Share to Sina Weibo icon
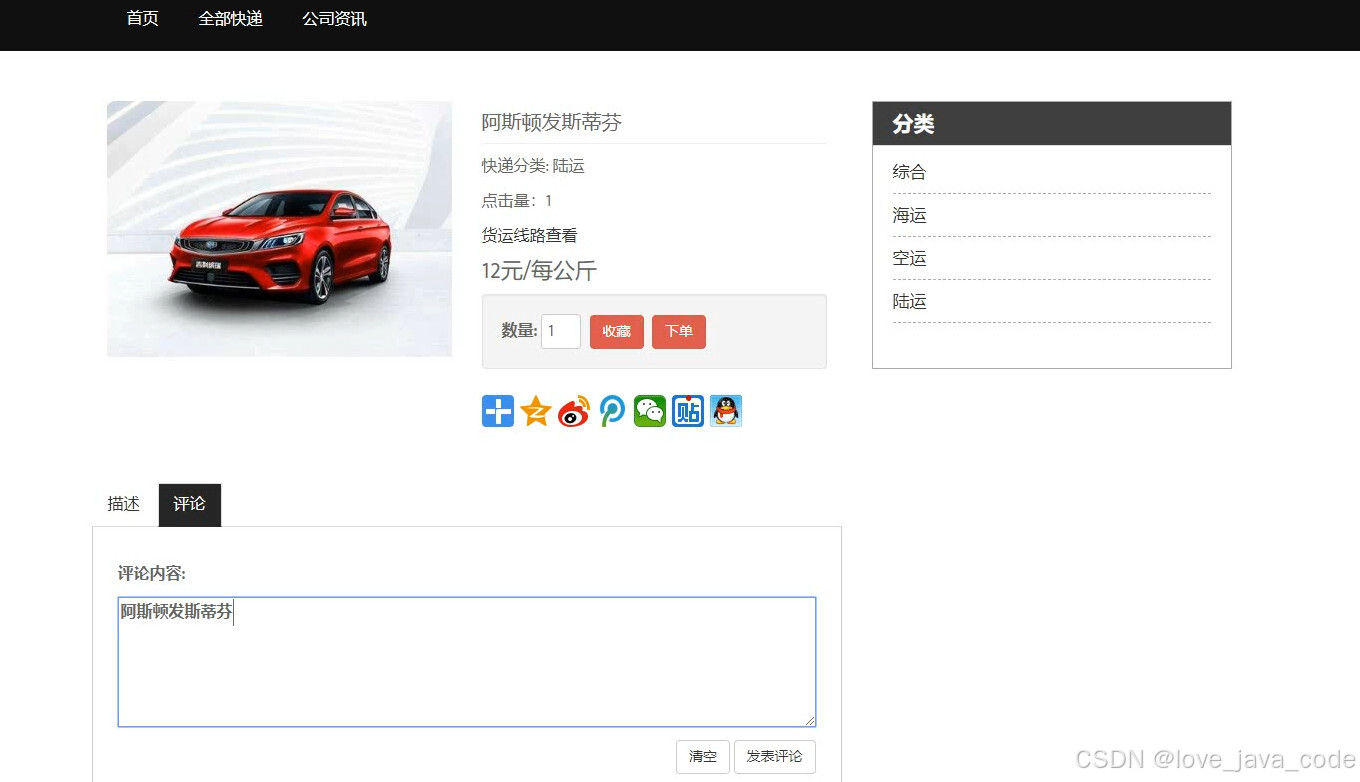1360x782 pixels. click(574, 411)
